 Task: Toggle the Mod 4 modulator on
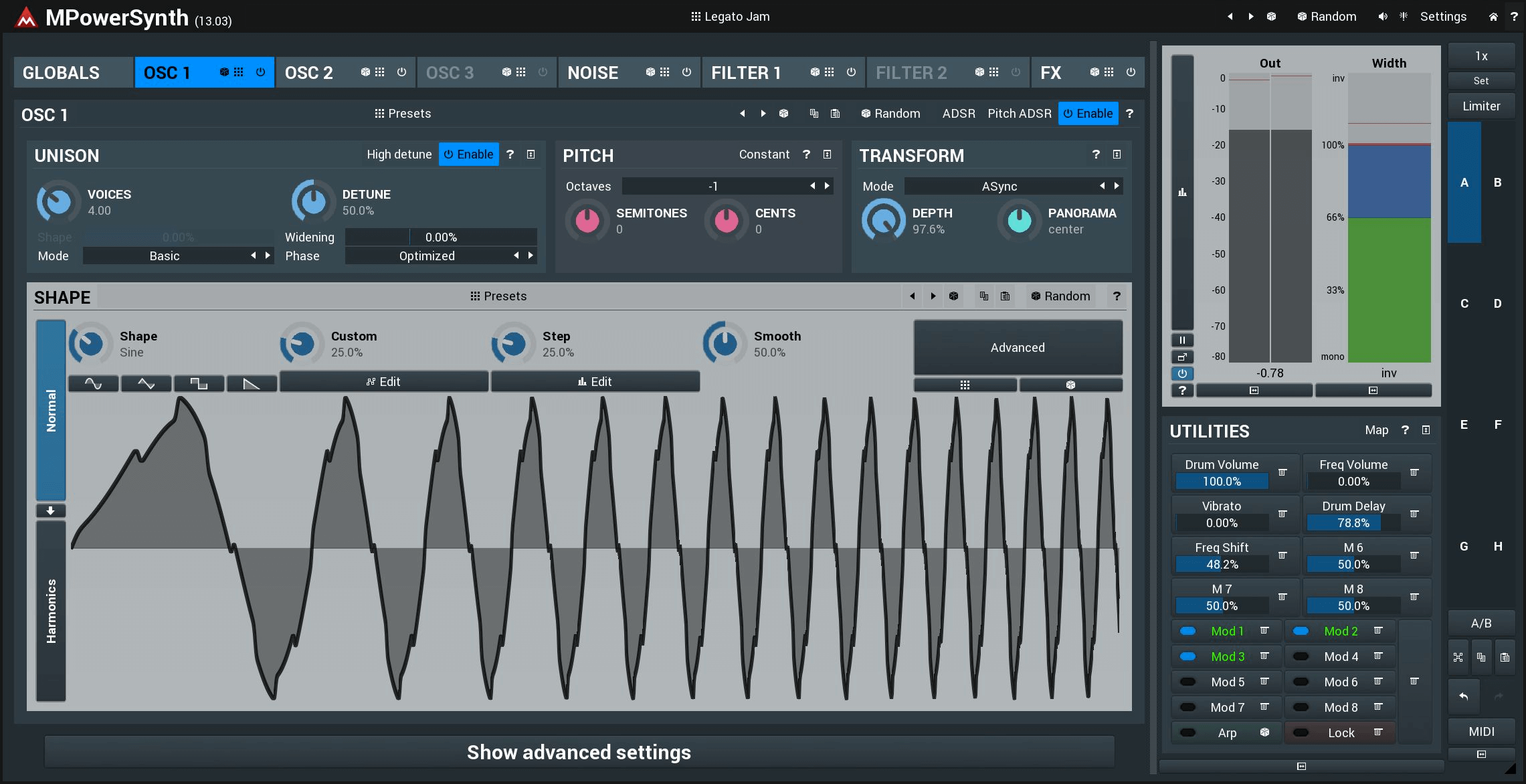click(1301, 657)
